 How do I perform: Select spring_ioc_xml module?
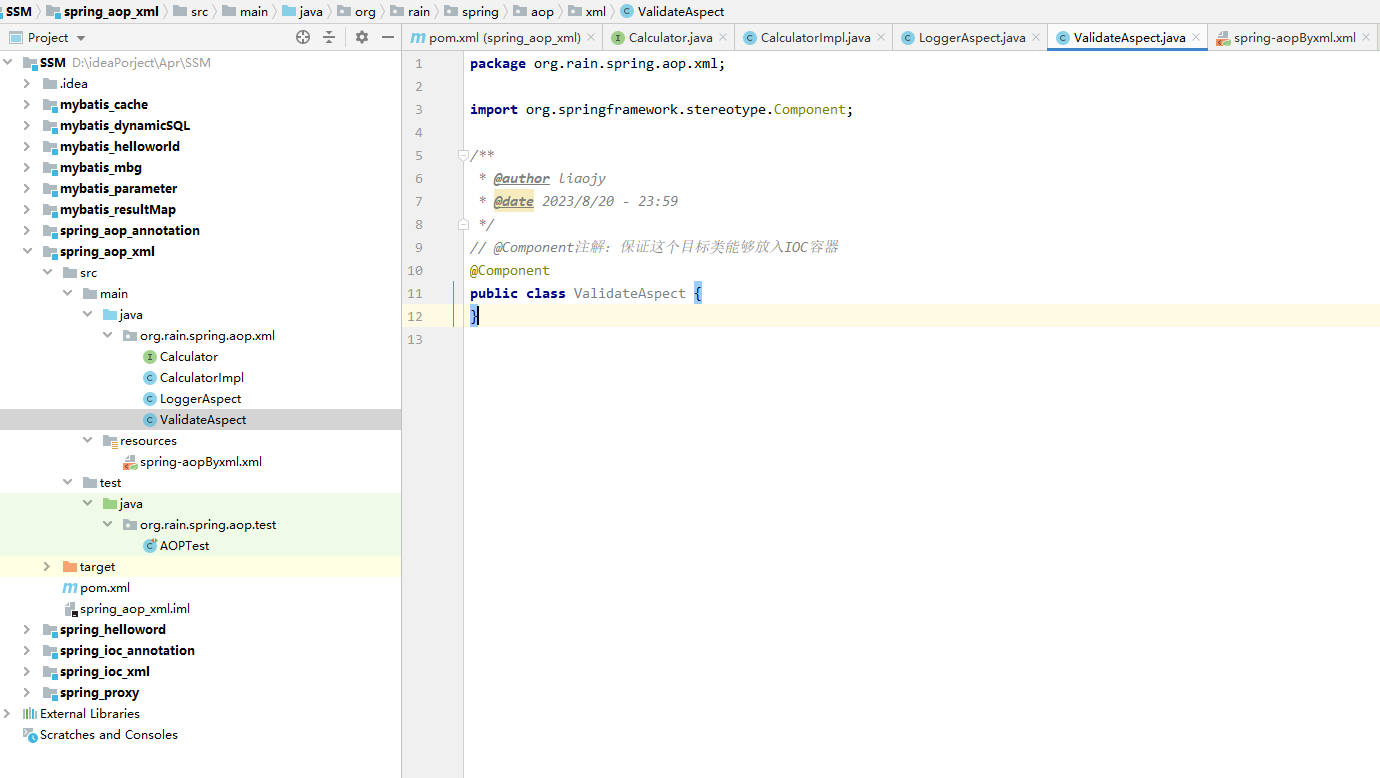[96, 672]
